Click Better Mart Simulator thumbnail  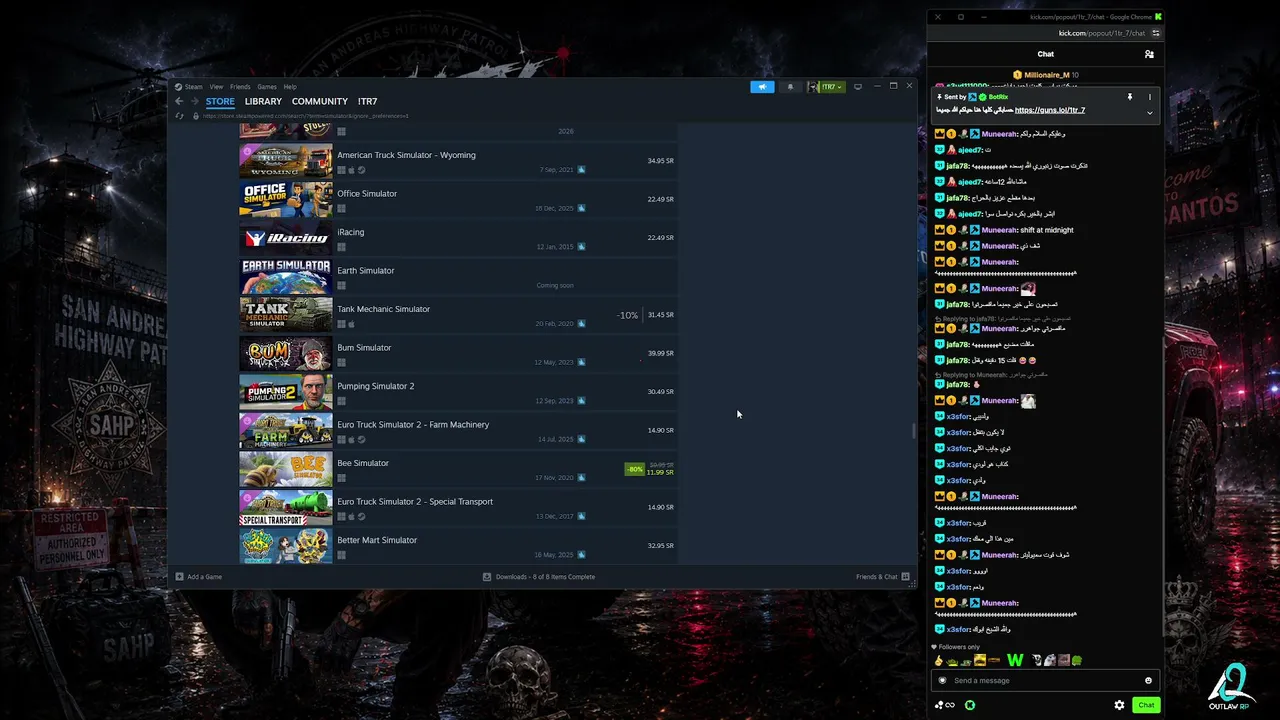286,546
